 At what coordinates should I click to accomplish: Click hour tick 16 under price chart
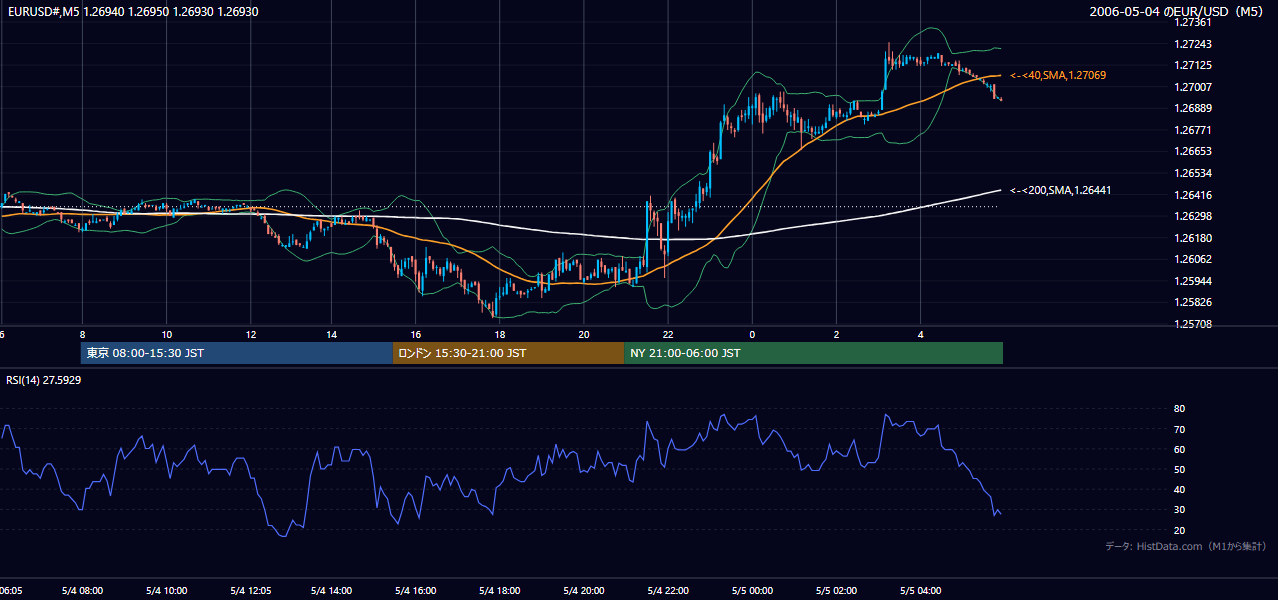(x=416, y=335)
